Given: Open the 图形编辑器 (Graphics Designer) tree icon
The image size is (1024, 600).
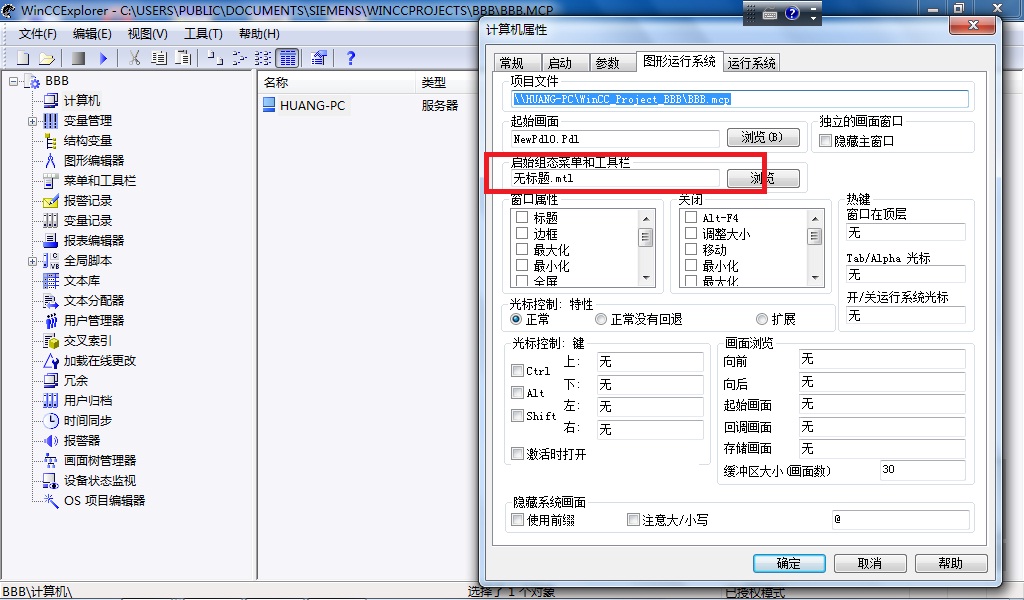Looking at the screenshot, I should point(51,161).
